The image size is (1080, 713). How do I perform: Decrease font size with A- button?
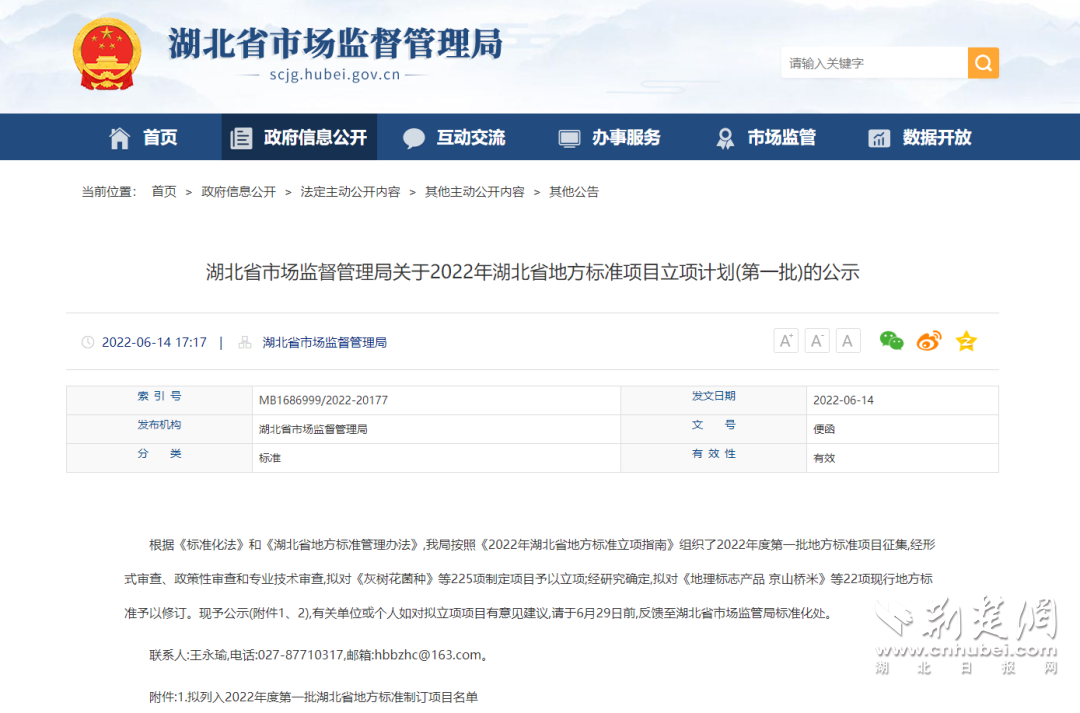tap(817, 341)
